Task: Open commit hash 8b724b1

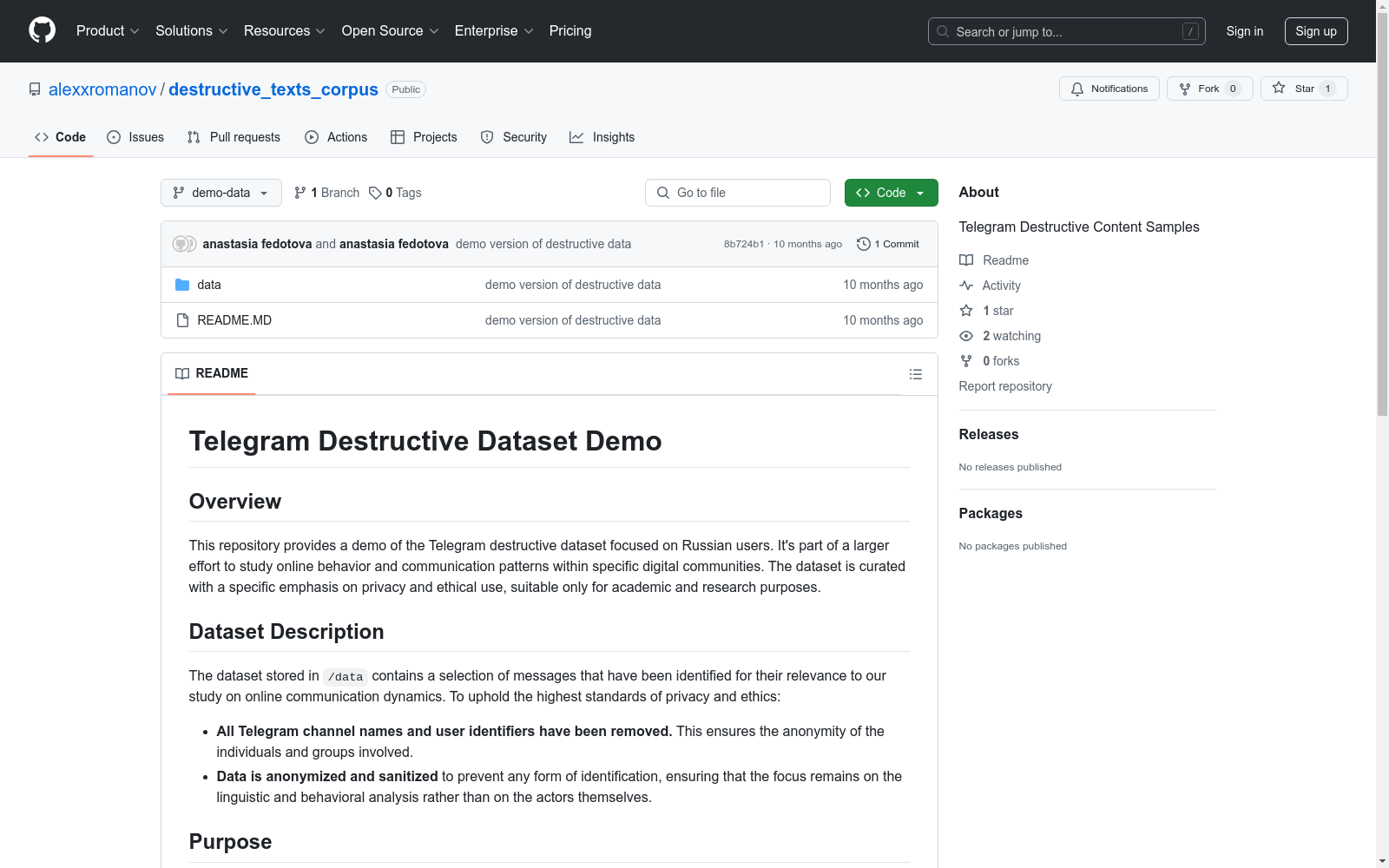Action: pos(744,244)
